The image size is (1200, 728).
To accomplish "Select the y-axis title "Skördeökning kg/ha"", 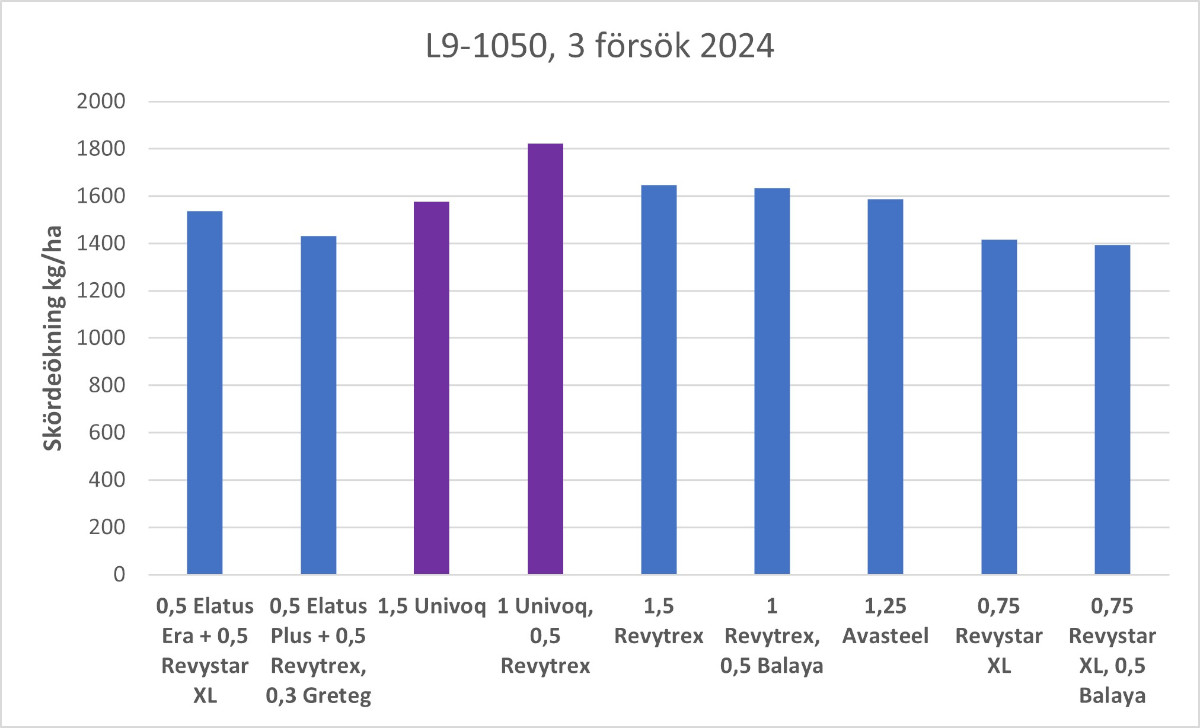I will pyautogui.click(x=53, y=338).
